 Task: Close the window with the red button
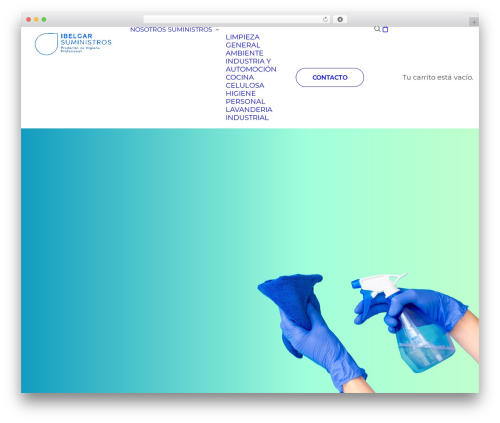point(29,19)
